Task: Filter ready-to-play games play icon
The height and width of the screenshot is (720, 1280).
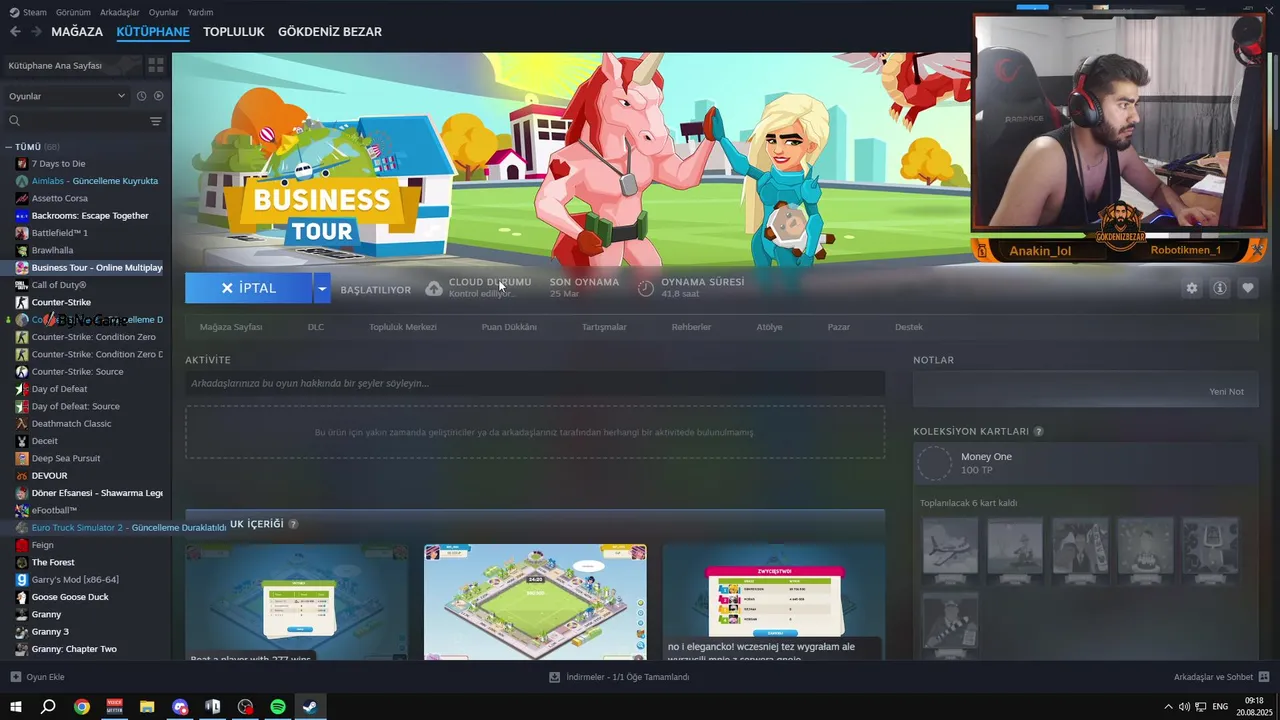Action: click(x=158, y=96)
